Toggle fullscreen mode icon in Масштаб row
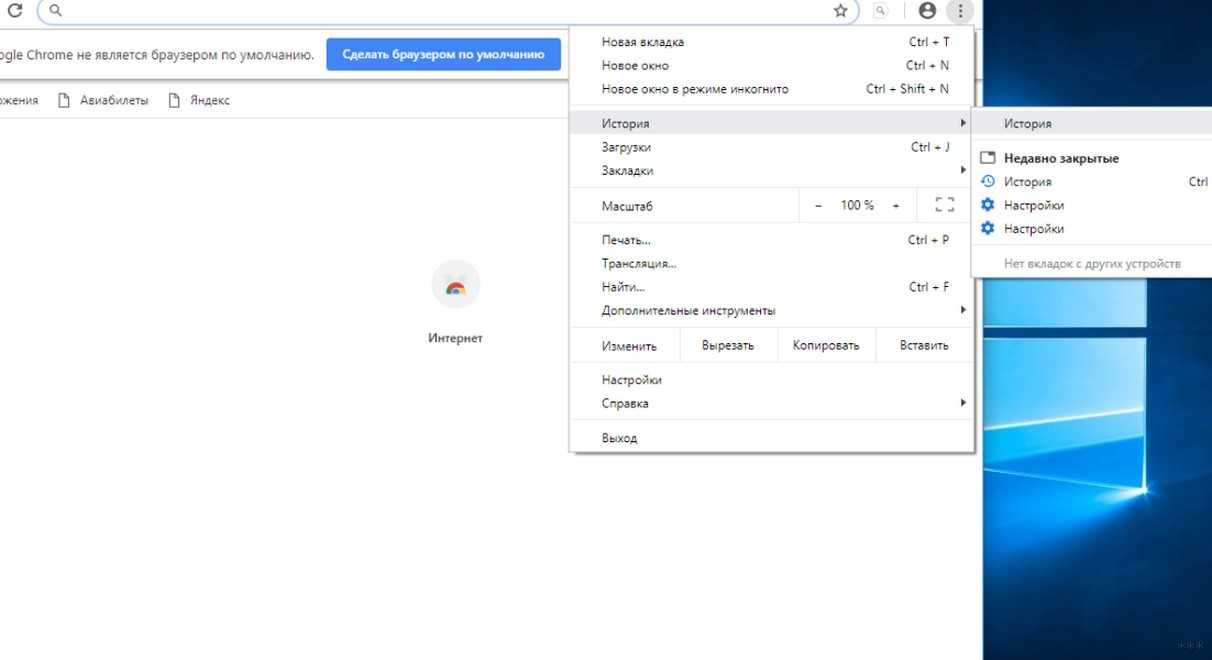Screen dimensions: 1212x660 944,205
